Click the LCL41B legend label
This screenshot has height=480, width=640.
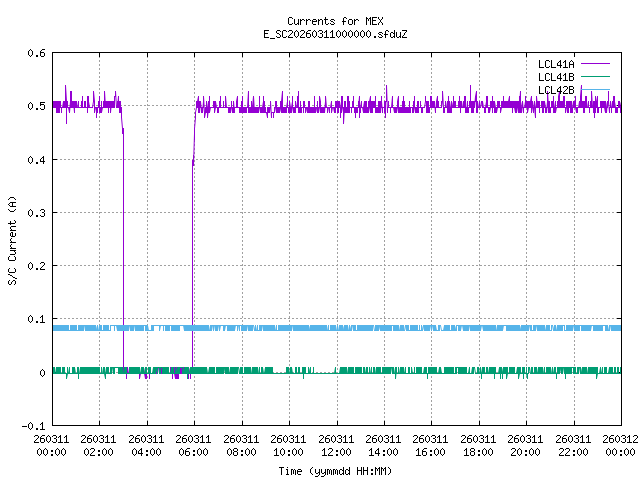click(554, 77)
